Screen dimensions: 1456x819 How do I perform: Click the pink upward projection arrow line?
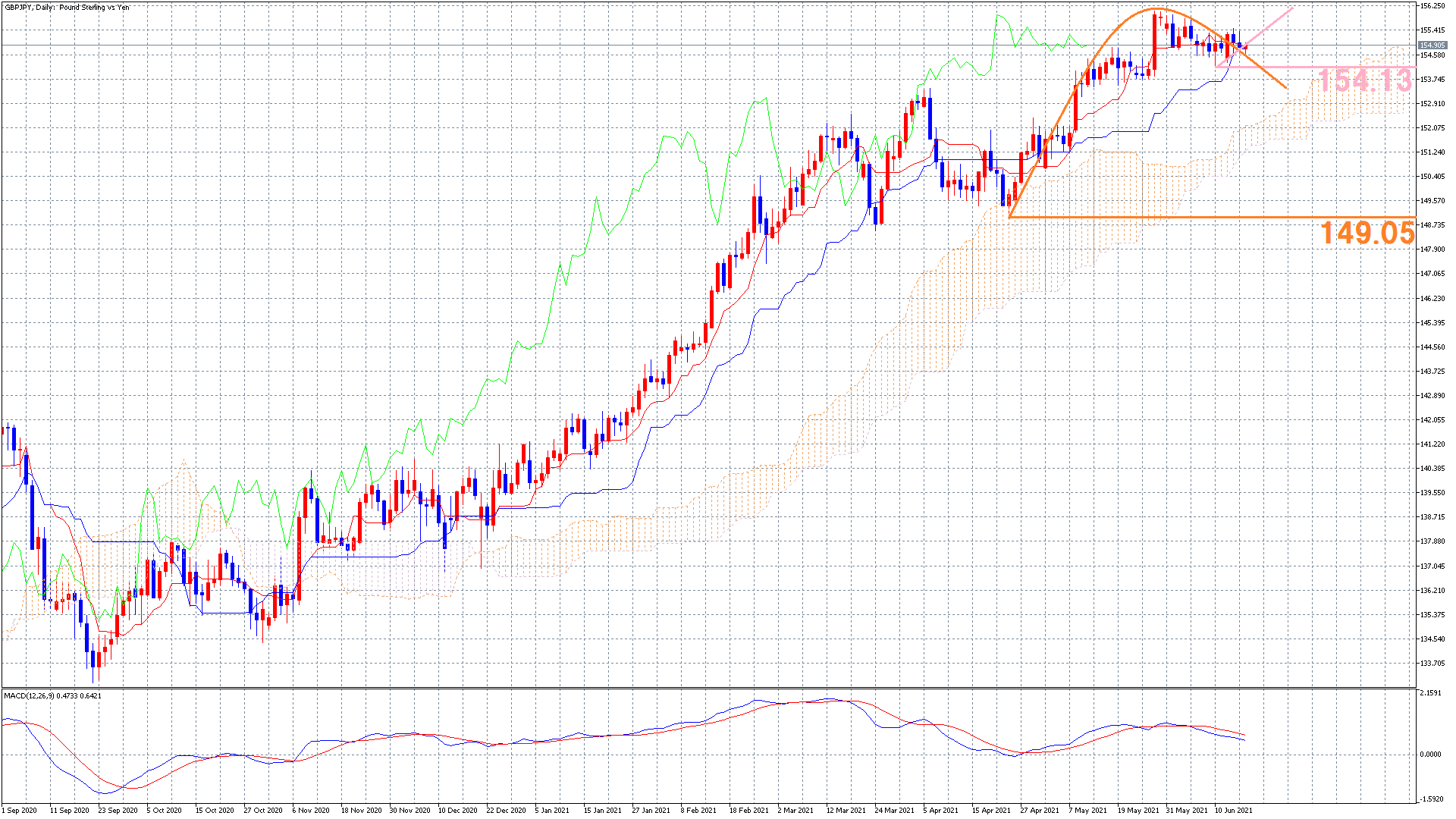point(1266,28)
